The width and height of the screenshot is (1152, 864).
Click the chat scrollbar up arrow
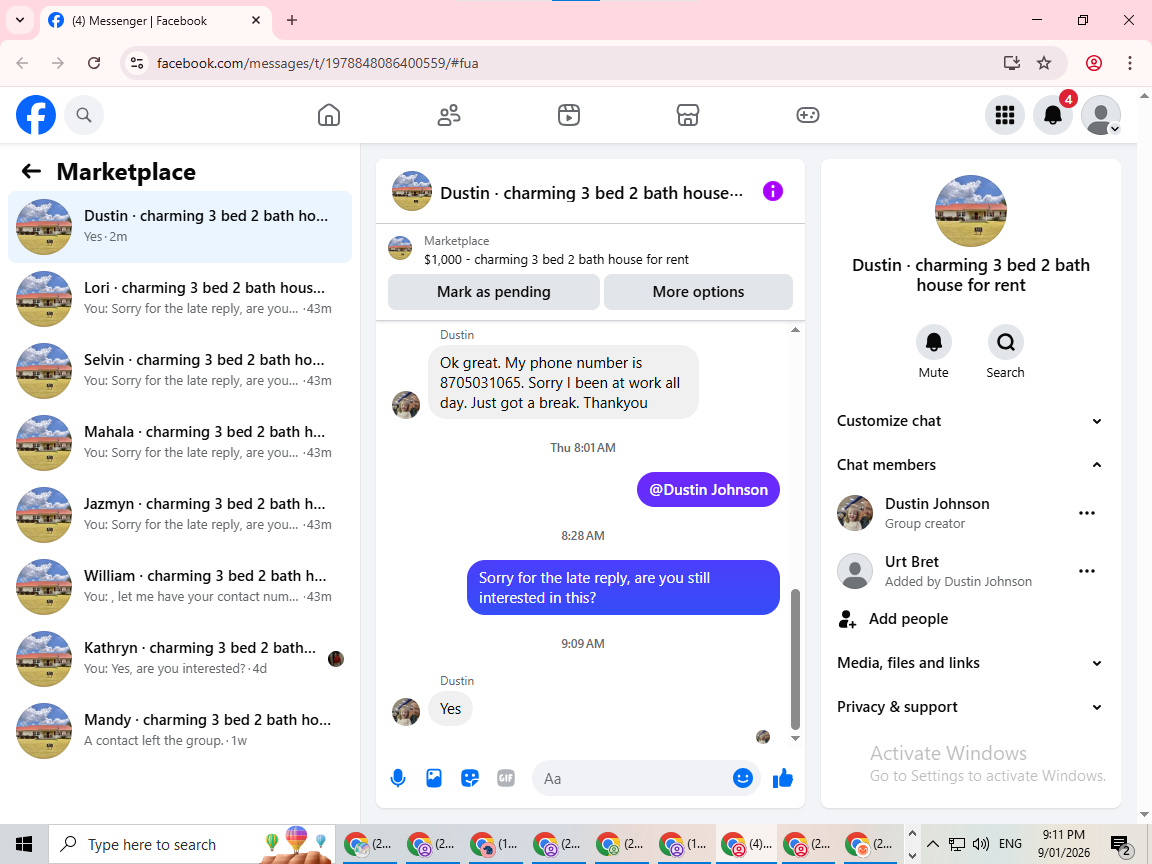pyautogui.click(x=795, y=330)
